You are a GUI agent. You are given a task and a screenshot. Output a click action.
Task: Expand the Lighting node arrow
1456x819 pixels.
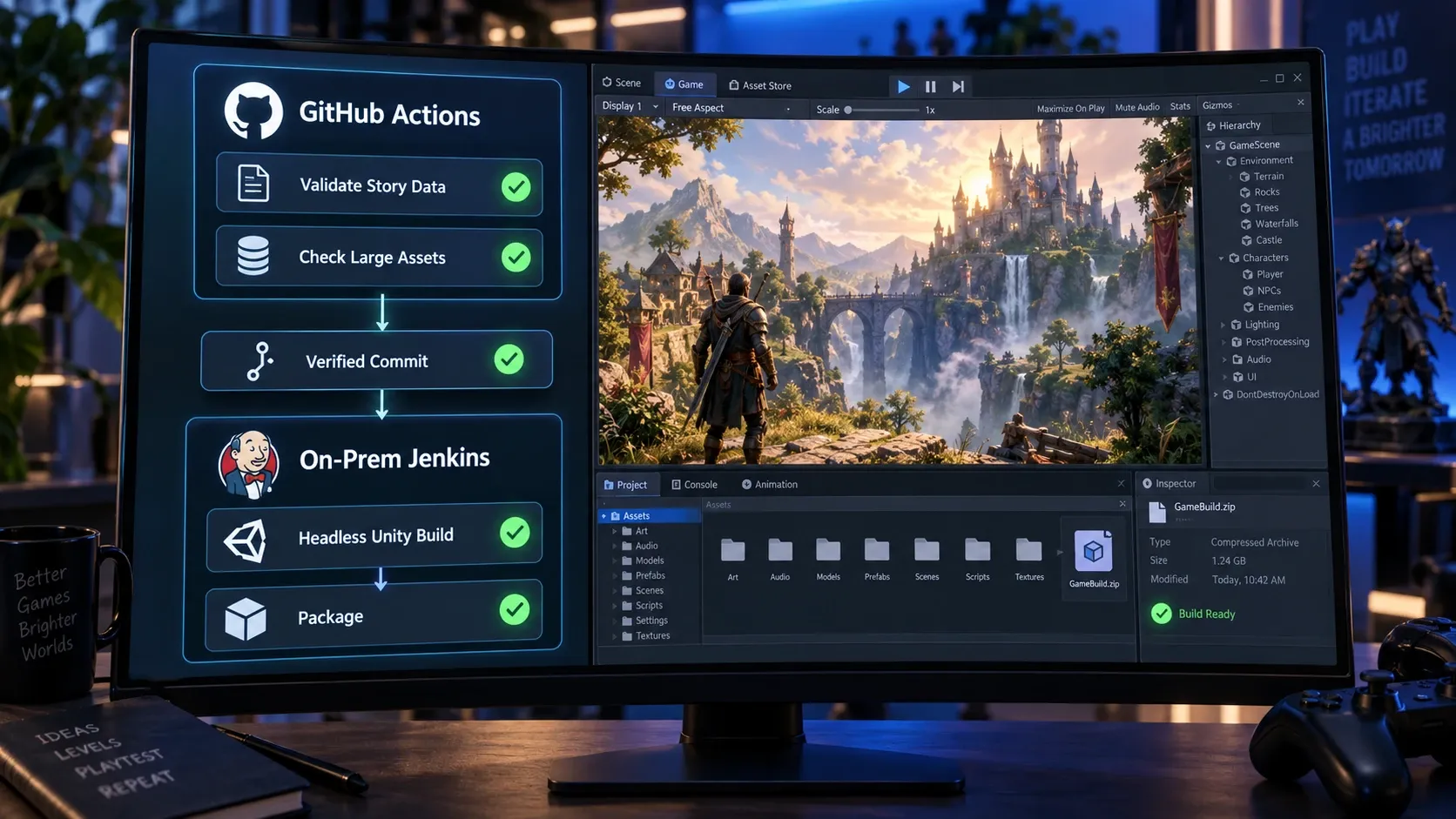1223,326
